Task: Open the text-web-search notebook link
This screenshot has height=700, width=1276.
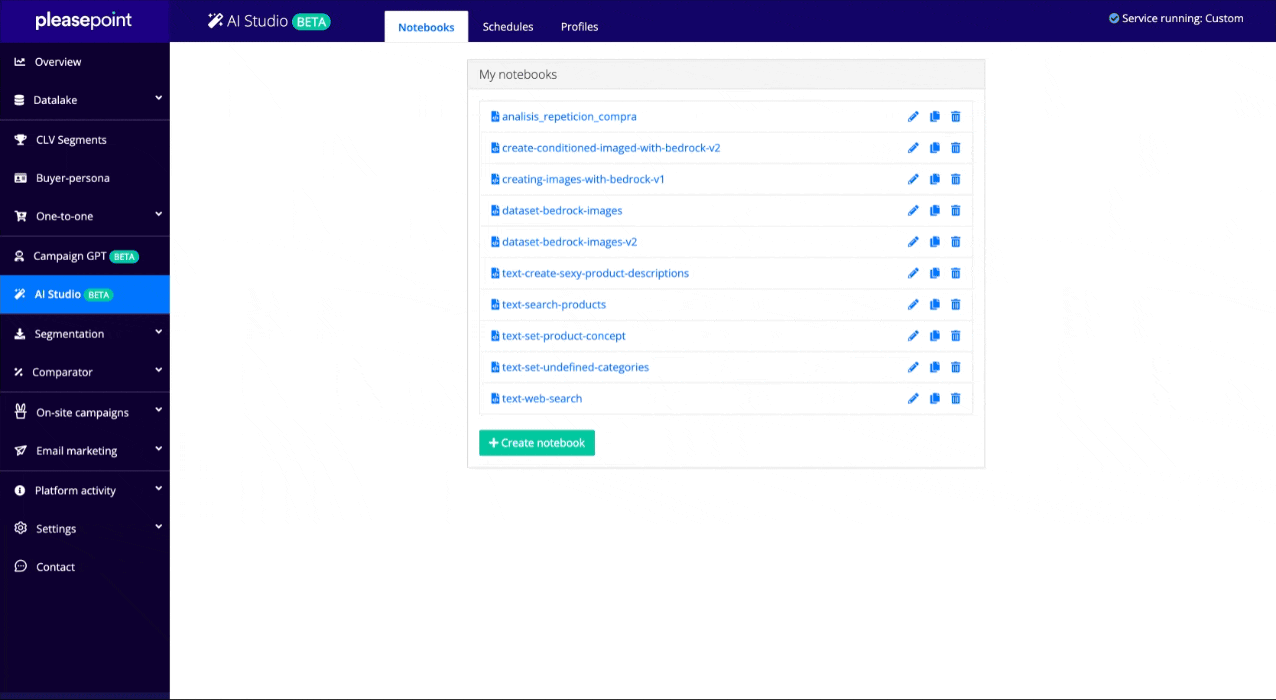Action: tap(541, 399)
